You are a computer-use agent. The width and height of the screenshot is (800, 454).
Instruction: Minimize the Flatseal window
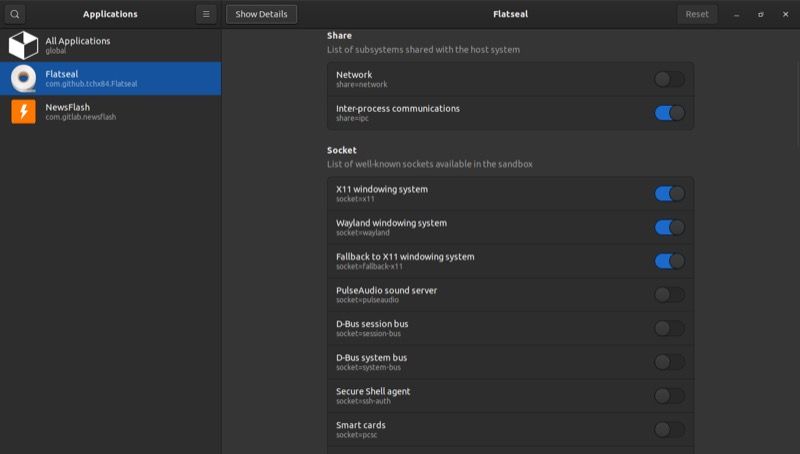point(737,14)
